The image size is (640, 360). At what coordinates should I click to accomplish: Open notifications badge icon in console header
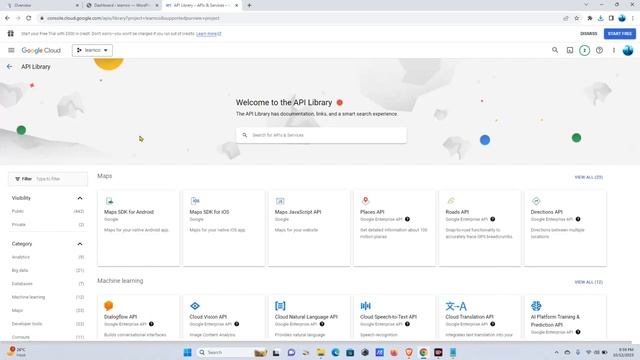click(x=584, y=50)
